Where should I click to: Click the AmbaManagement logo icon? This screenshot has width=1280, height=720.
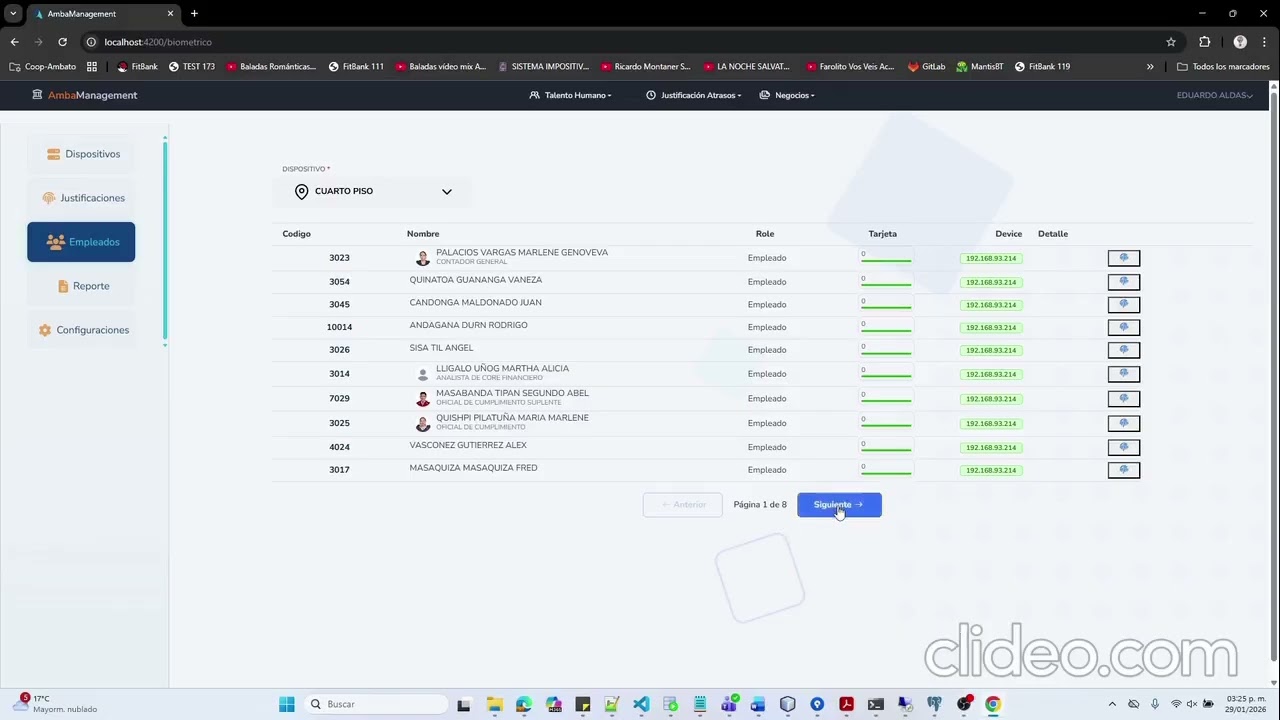(x=37, y=95)
